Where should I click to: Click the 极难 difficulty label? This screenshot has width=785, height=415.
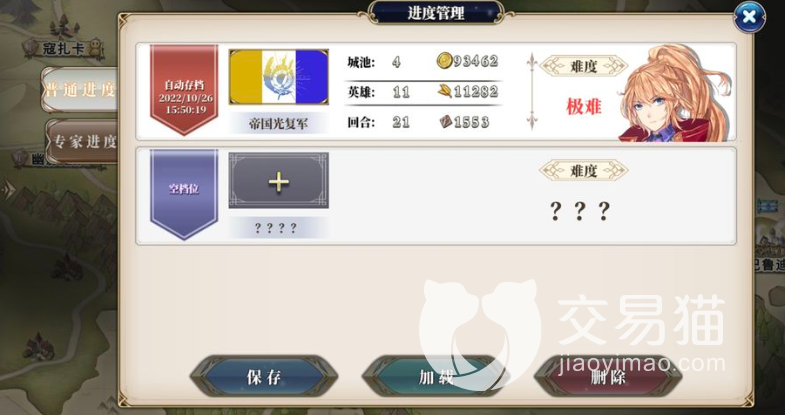(584, 107)
